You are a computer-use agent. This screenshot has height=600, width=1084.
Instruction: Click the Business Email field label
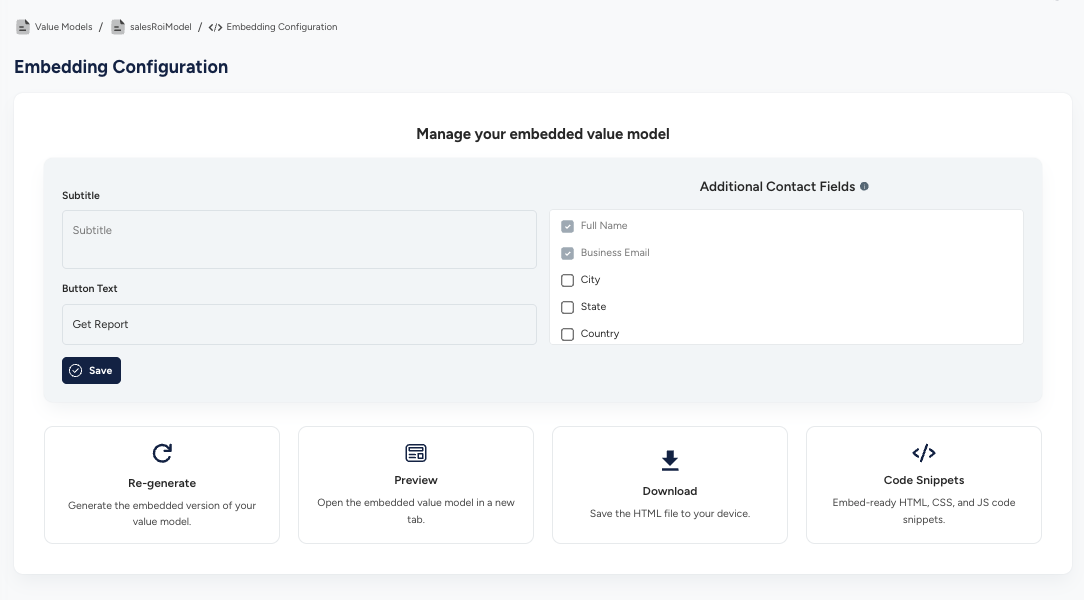click(615, 253)
